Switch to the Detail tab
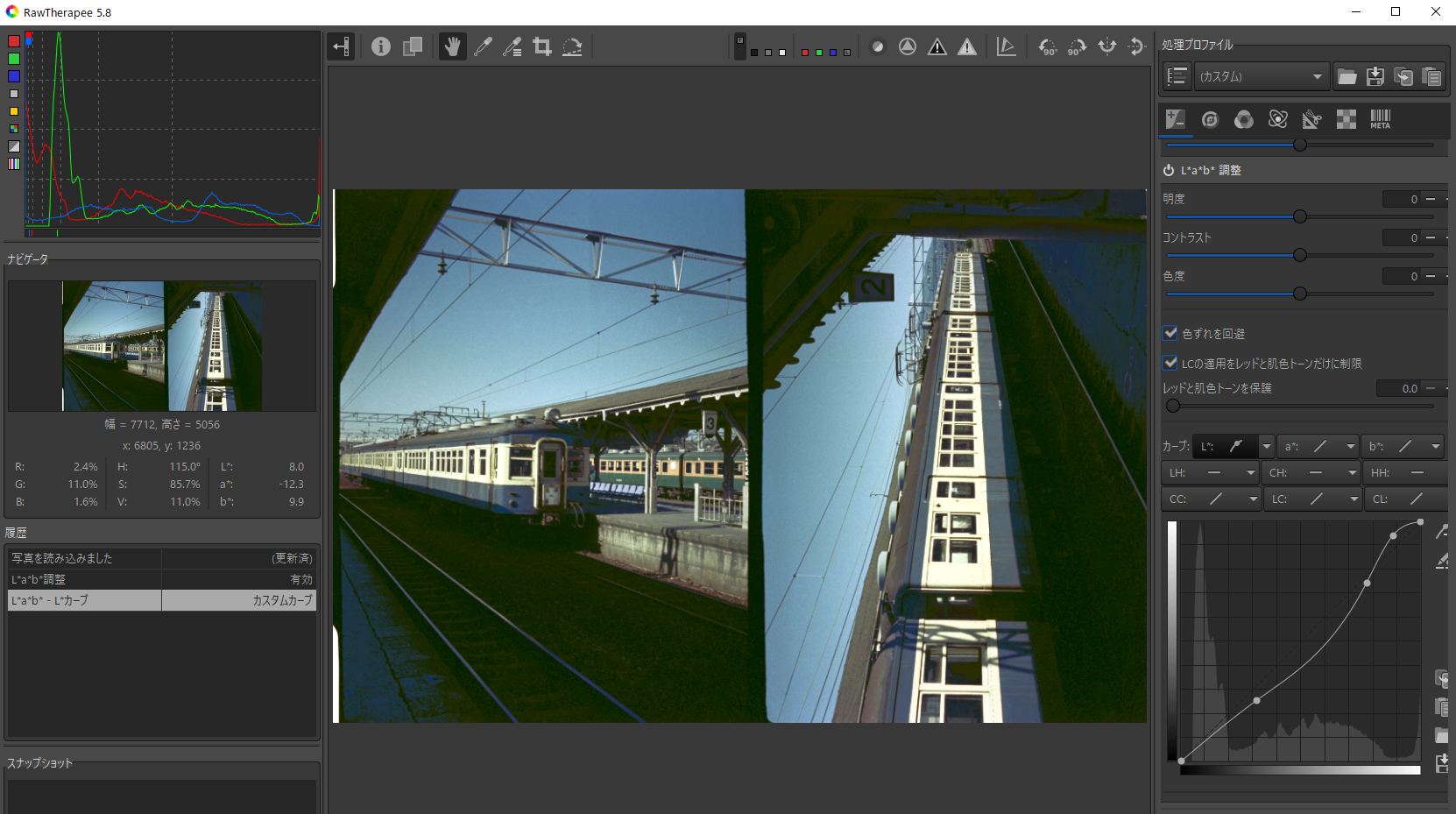Image resolution: width=1456 pixels, height=814 pixels. pos(1210,119)
